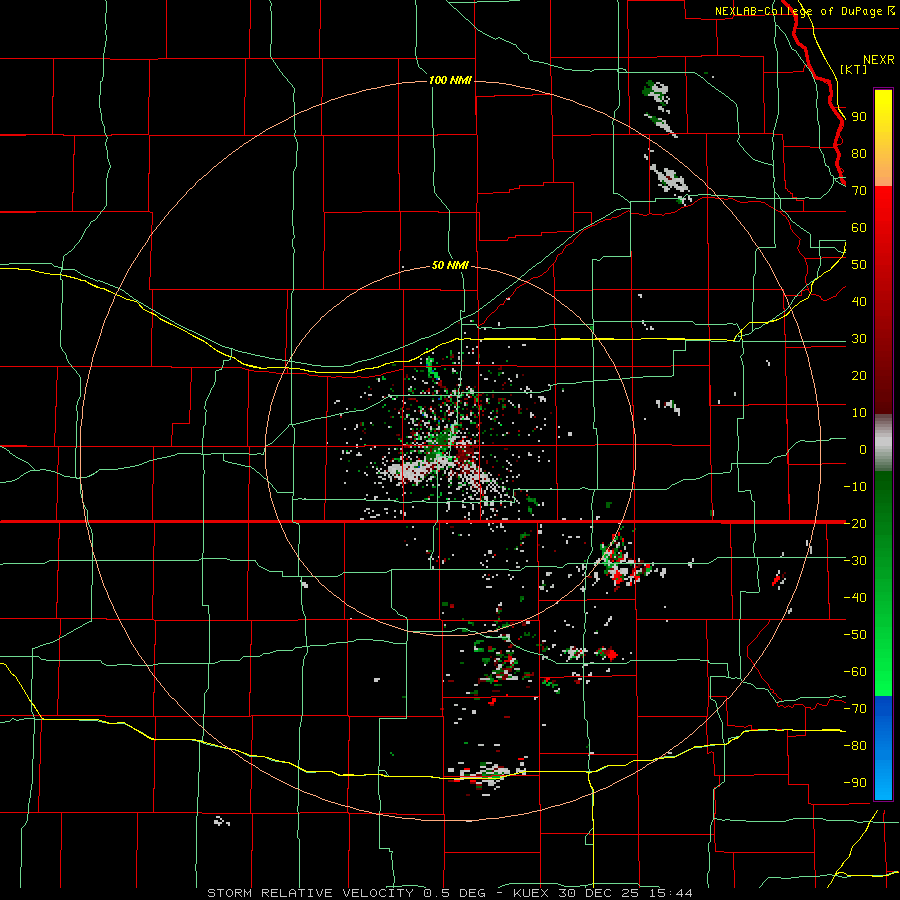Image resolution: width=900 pixels, height=900 pixels.
Task: Click the -70 value on the velocity scale
Action: [855, 708]
